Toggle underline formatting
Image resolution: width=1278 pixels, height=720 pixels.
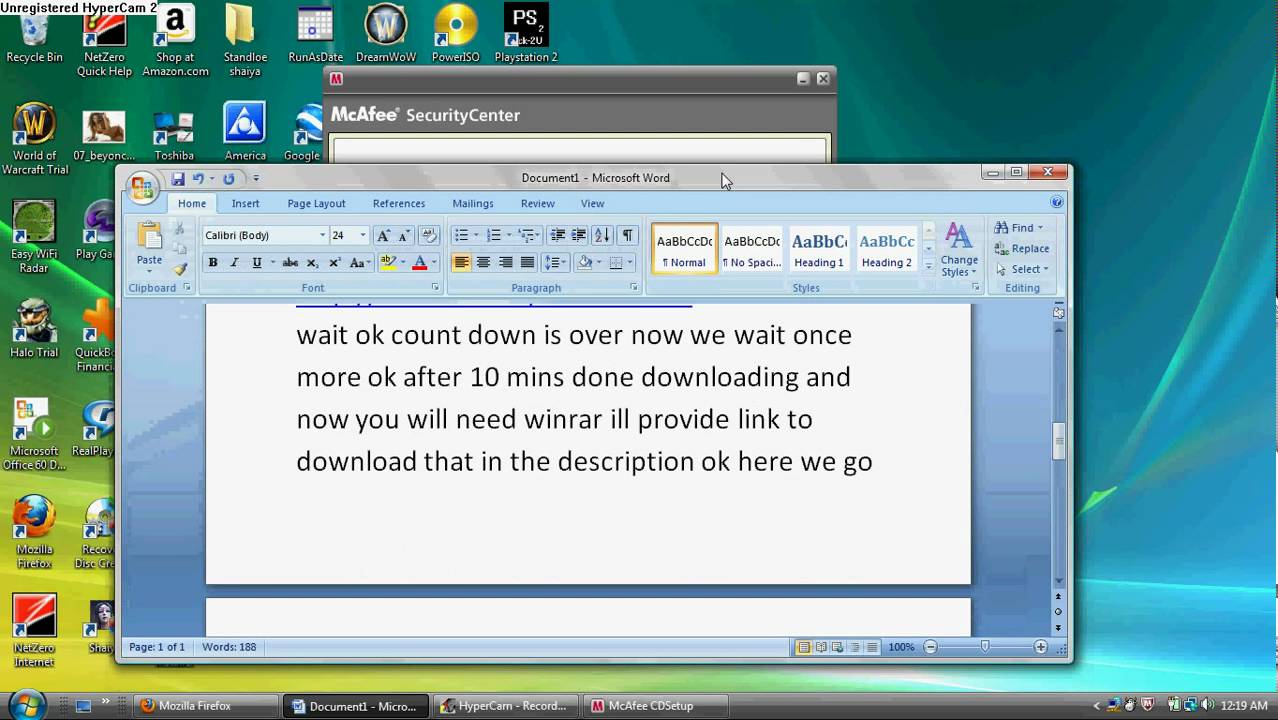pyautogui.click(x=257, y=263)
